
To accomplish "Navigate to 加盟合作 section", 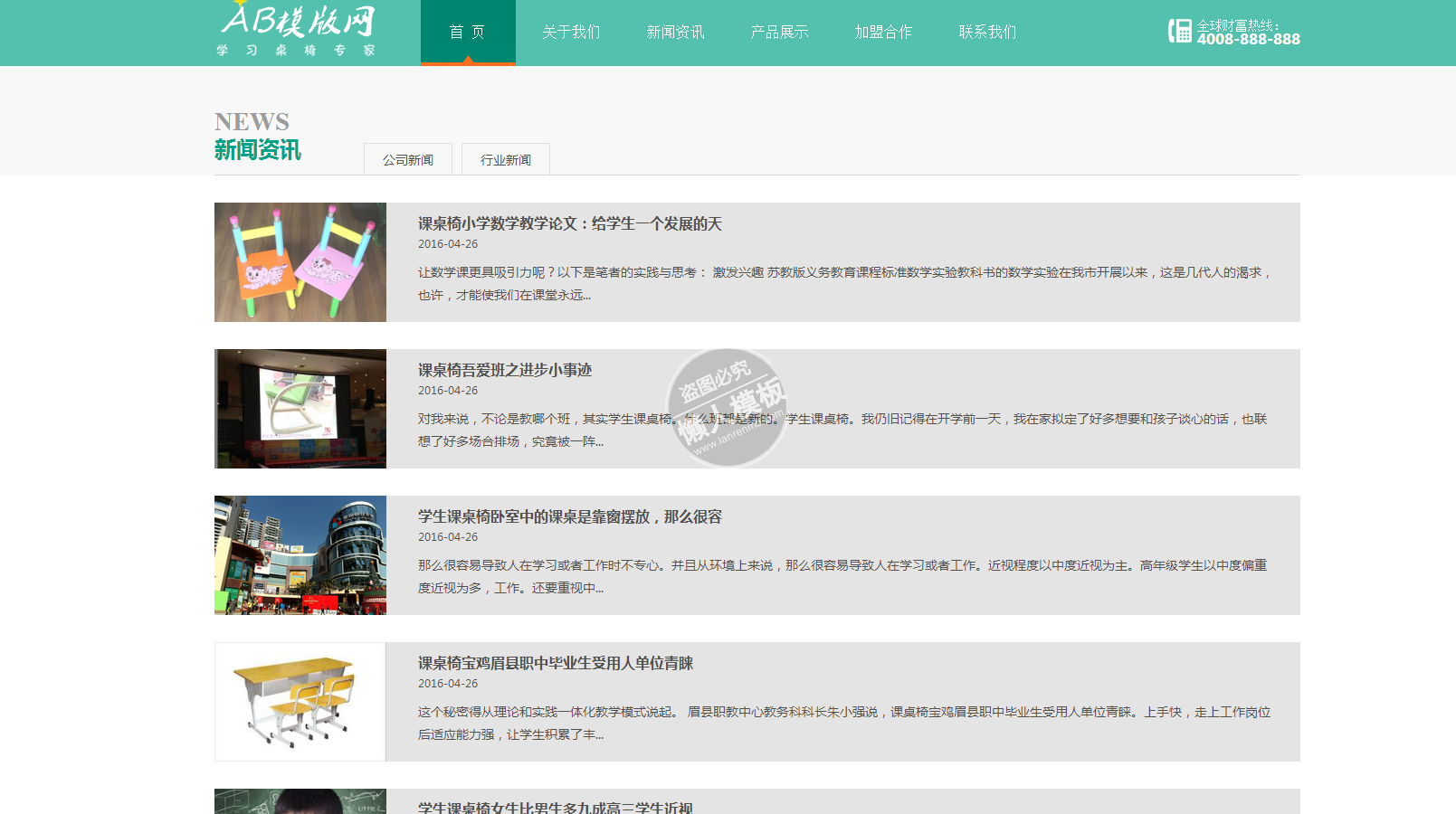I will pyautogui.click(x=883, y=33).
